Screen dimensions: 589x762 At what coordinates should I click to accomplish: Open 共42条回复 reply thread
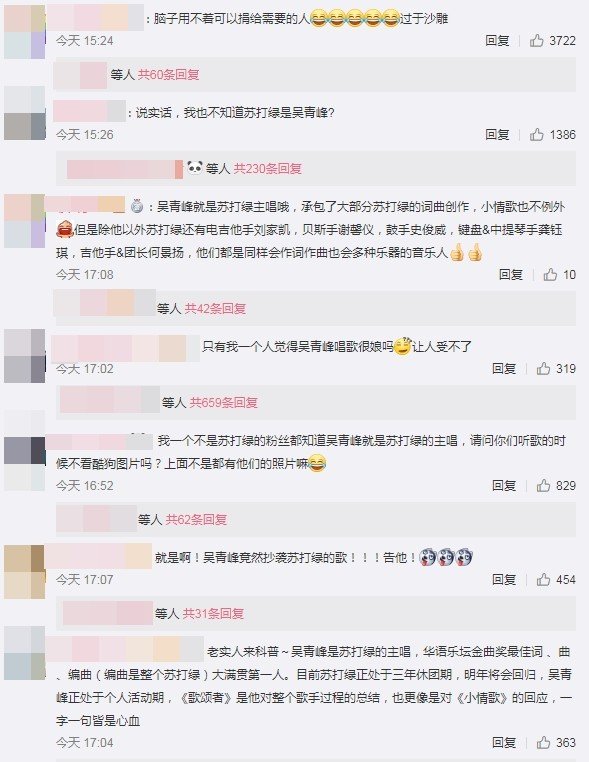pyautogui.click(x=215, y=309)
